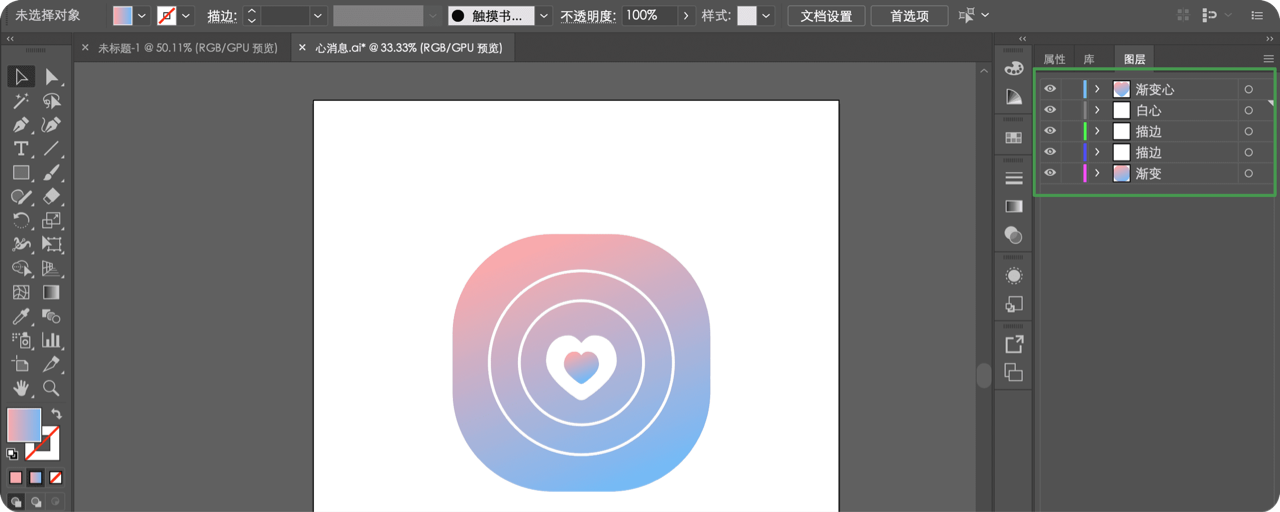Open the Layers panel flyout menu
Viewport: 1280px width, 512px height.
pyautogui.click(x=1268, y=59)
